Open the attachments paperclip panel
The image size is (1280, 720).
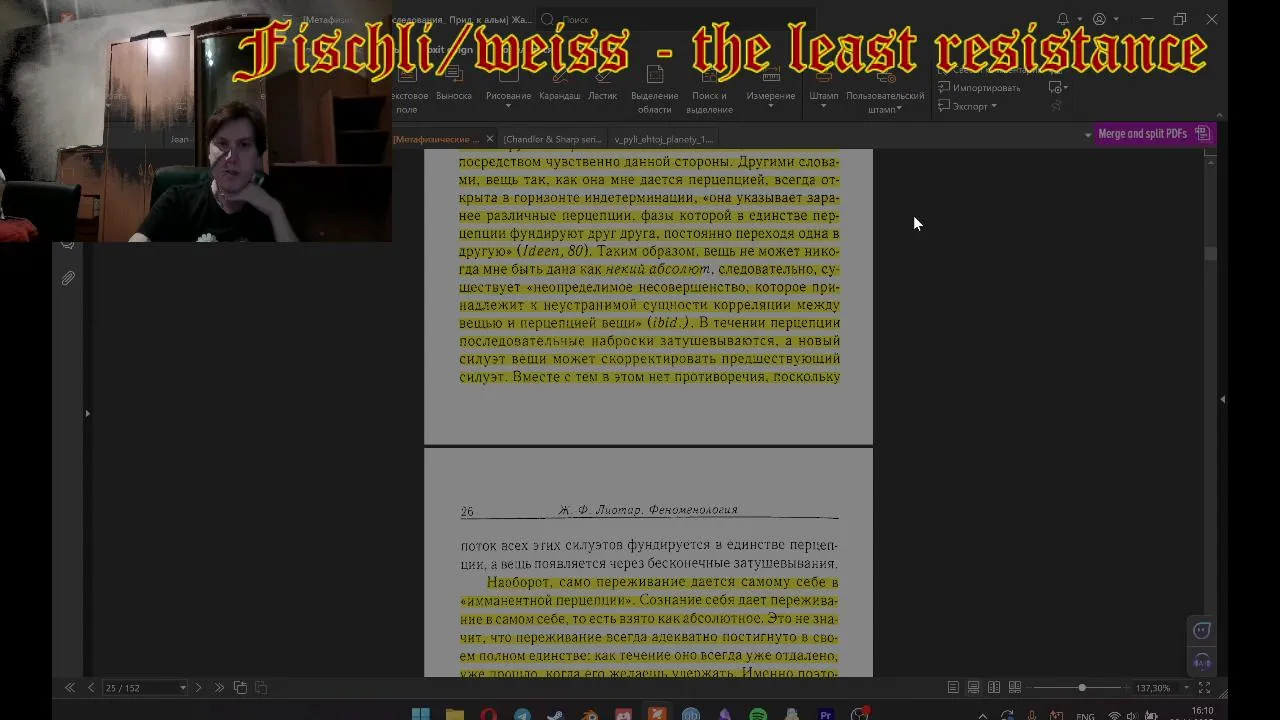[x=68, y=278]
